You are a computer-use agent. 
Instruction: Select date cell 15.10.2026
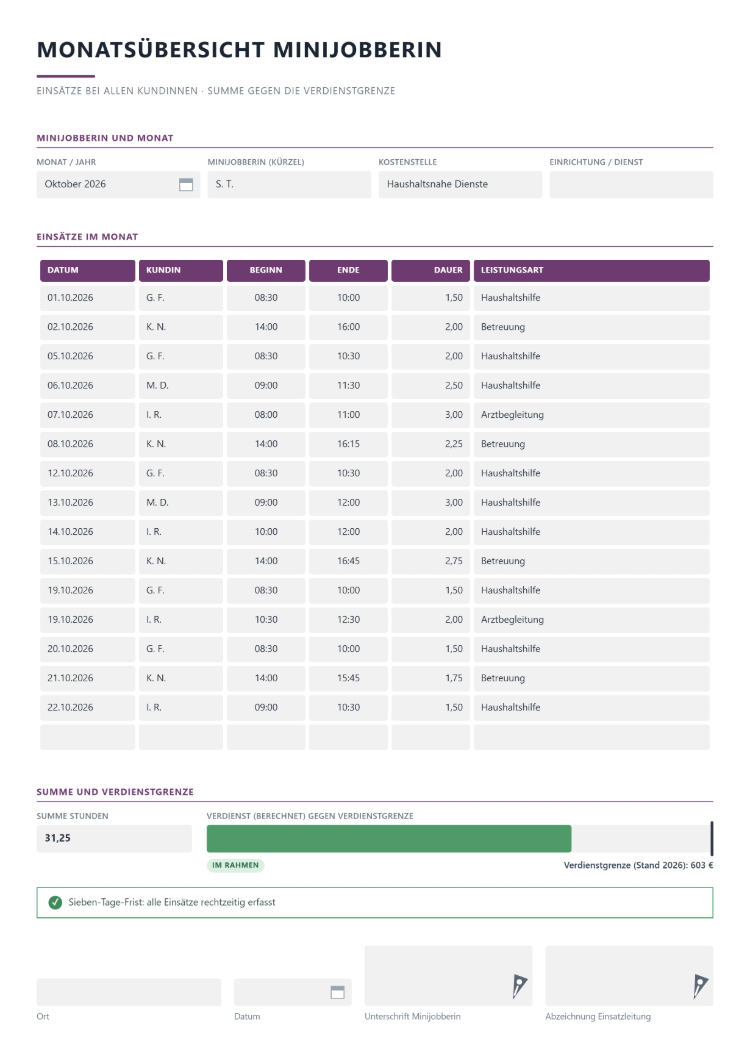click(x=87, y=561)
